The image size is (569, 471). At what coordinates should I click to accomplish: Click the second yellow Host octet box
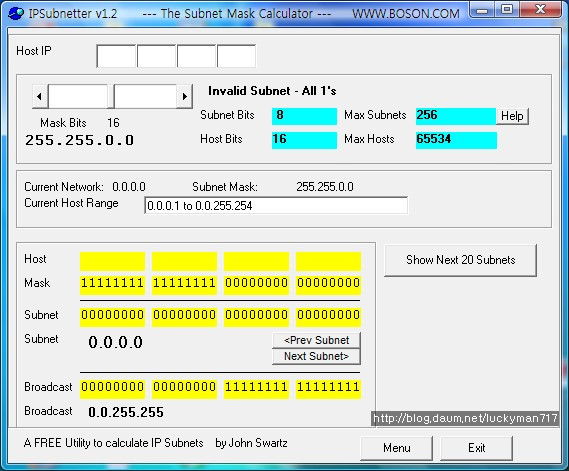click(184, 261)
